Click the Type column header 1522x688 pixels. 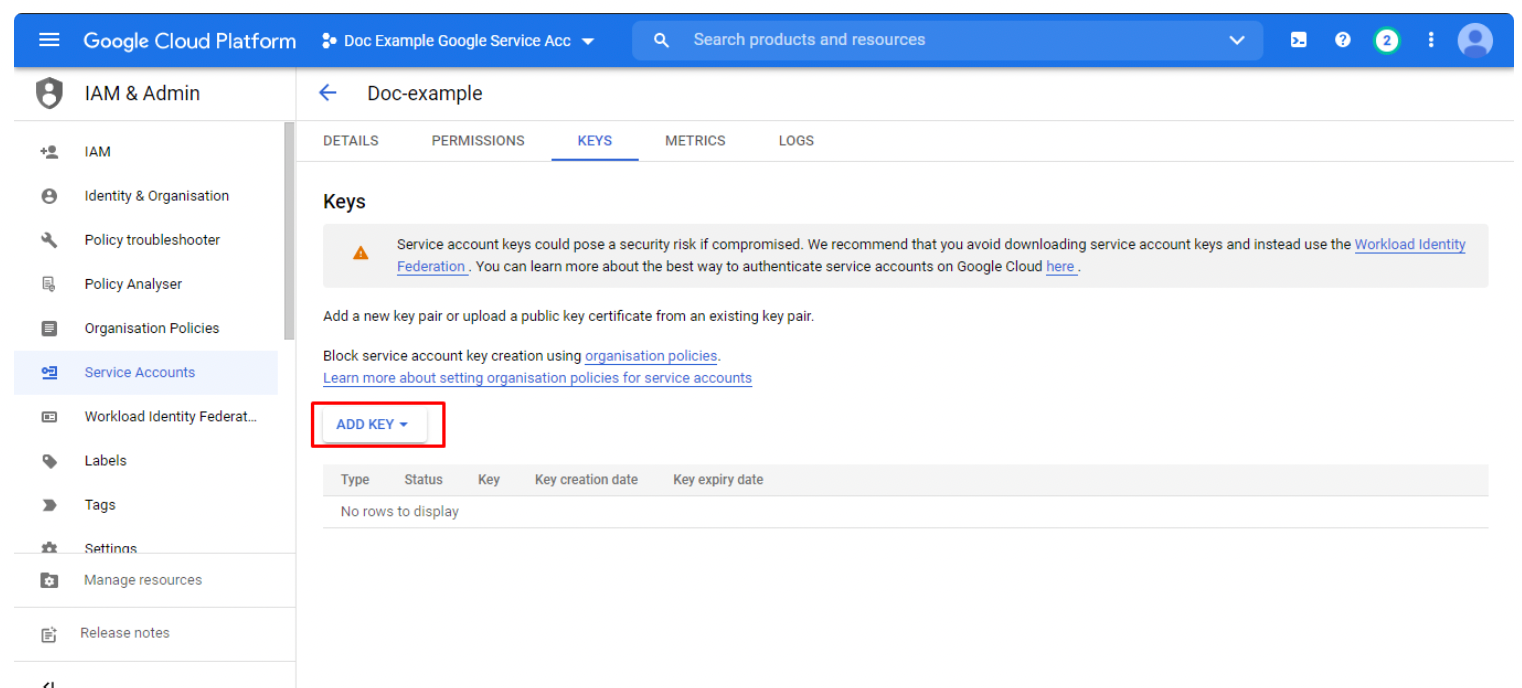pos(355,480)
